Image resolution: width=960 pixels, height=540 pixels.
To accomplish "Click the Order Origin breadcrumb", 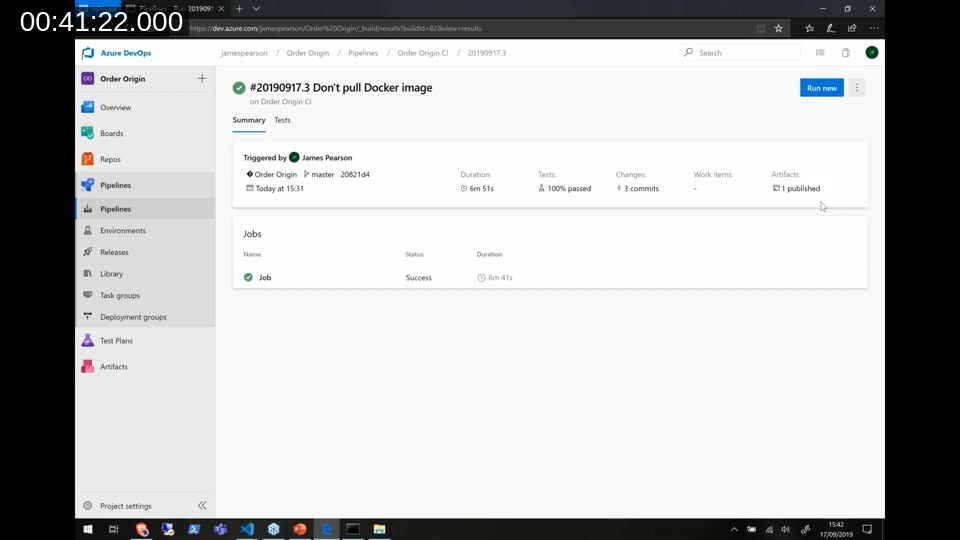I will [x=308, y=53].
